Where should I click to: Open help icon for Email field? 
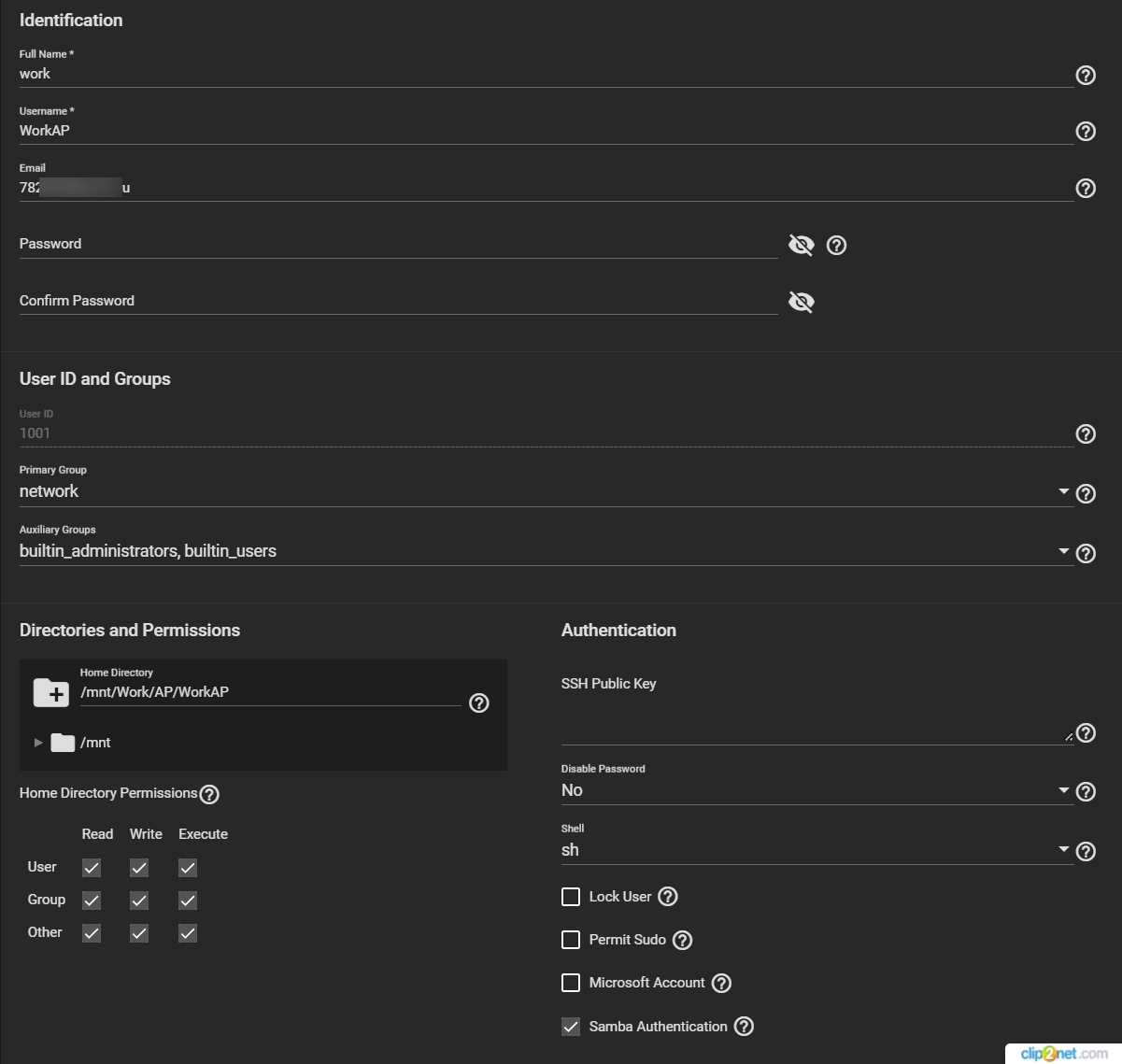(1086, 189)
